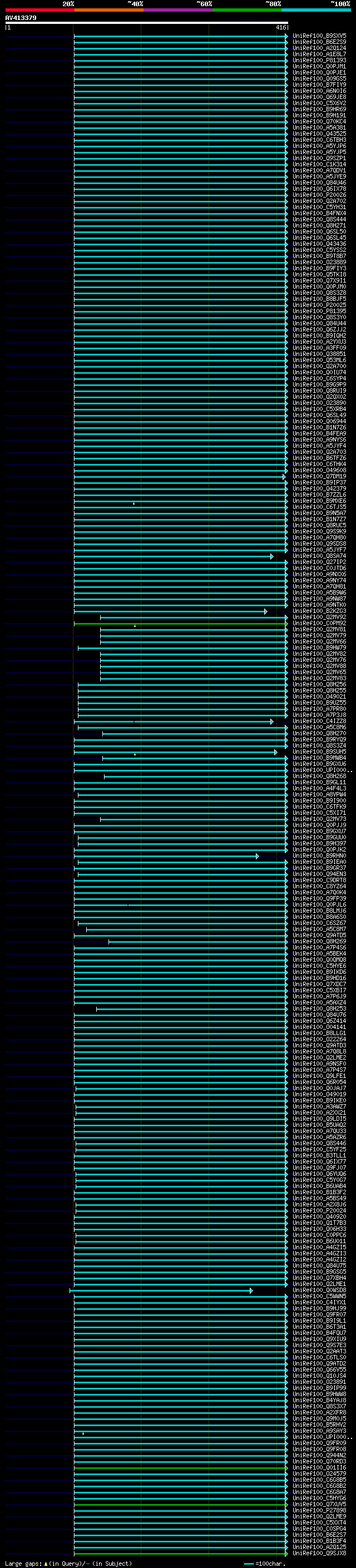
Task: Select label UniRef100_A2Q125
Action: (319, 1547)
